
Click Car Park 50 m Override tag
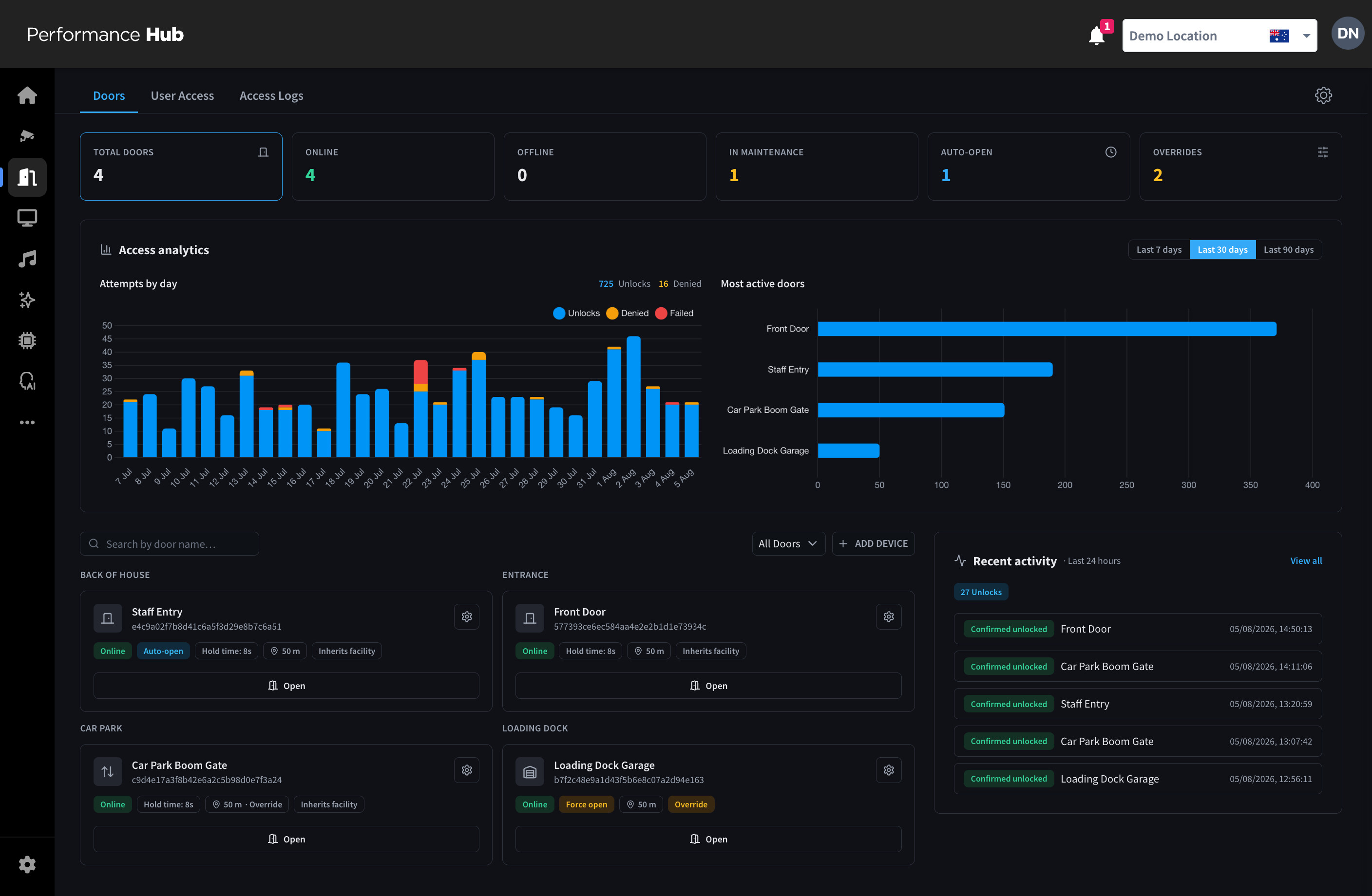(x=247, y=804)
